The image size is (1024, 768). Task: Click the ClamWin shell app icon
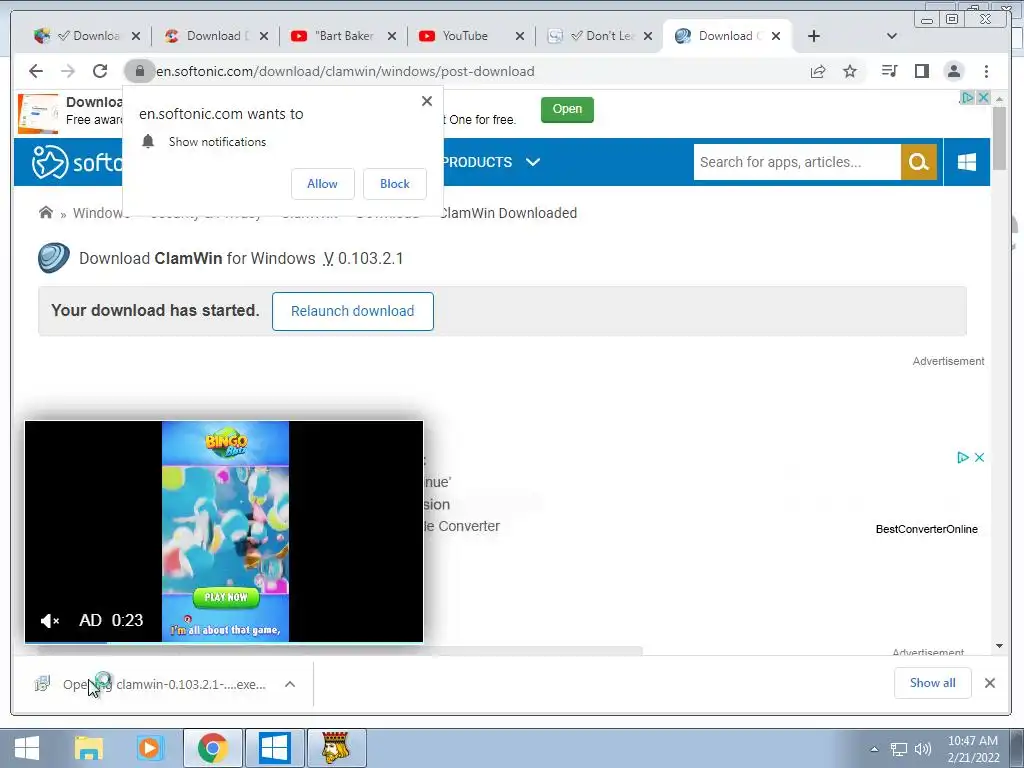tap(54, 258)
